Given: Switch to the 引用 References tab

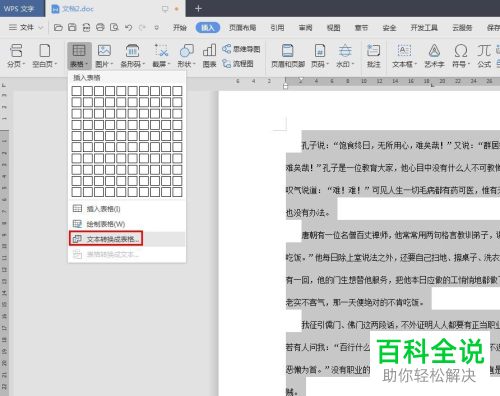Looking at the screenshot, I should 277,28.
